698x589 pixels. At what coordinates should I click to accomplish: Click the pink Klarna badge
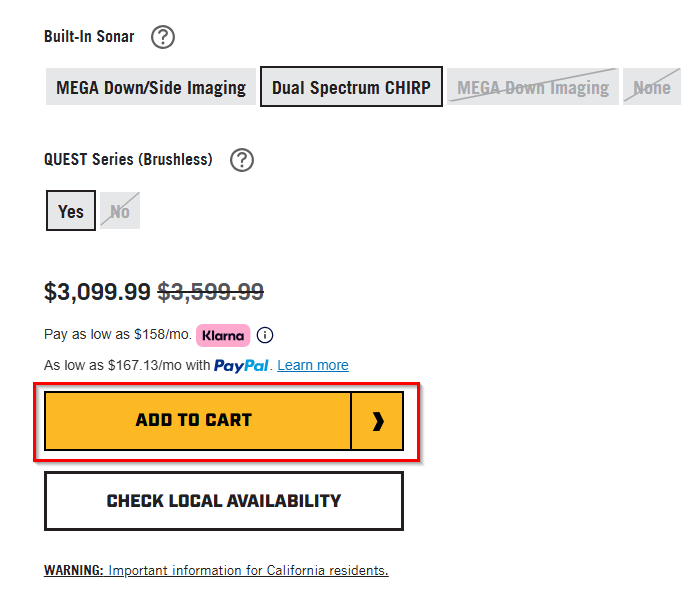tap(223, 335)
